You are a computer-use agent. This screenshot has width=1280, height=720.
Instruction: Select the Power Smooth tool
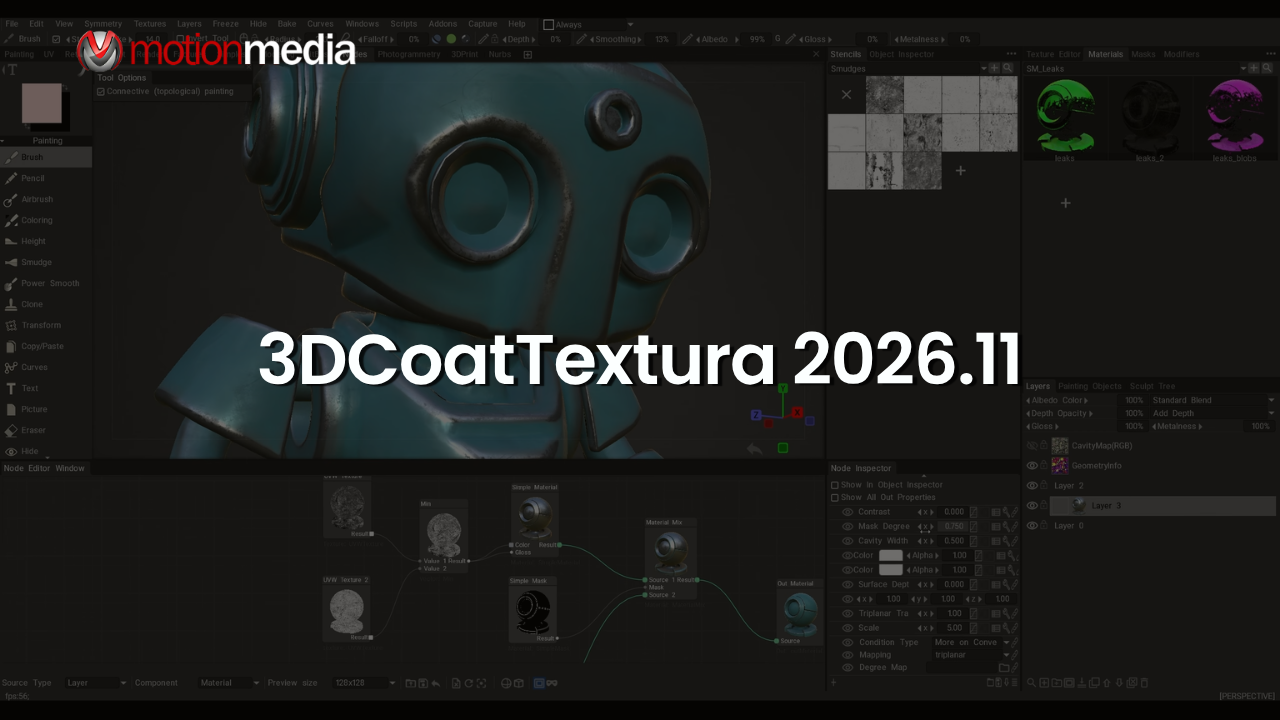coord(46,283)
